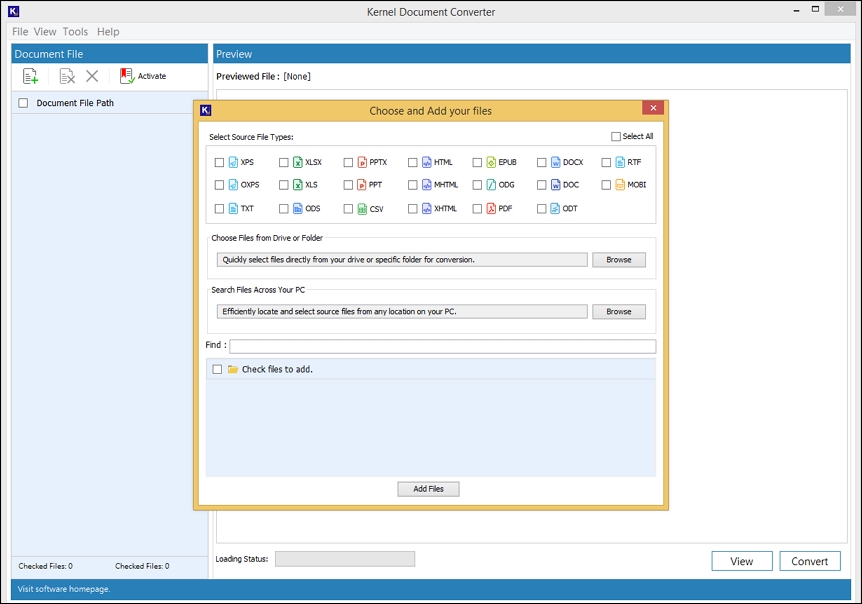Click the Convert button
The image size is (862, 604).
810,561
